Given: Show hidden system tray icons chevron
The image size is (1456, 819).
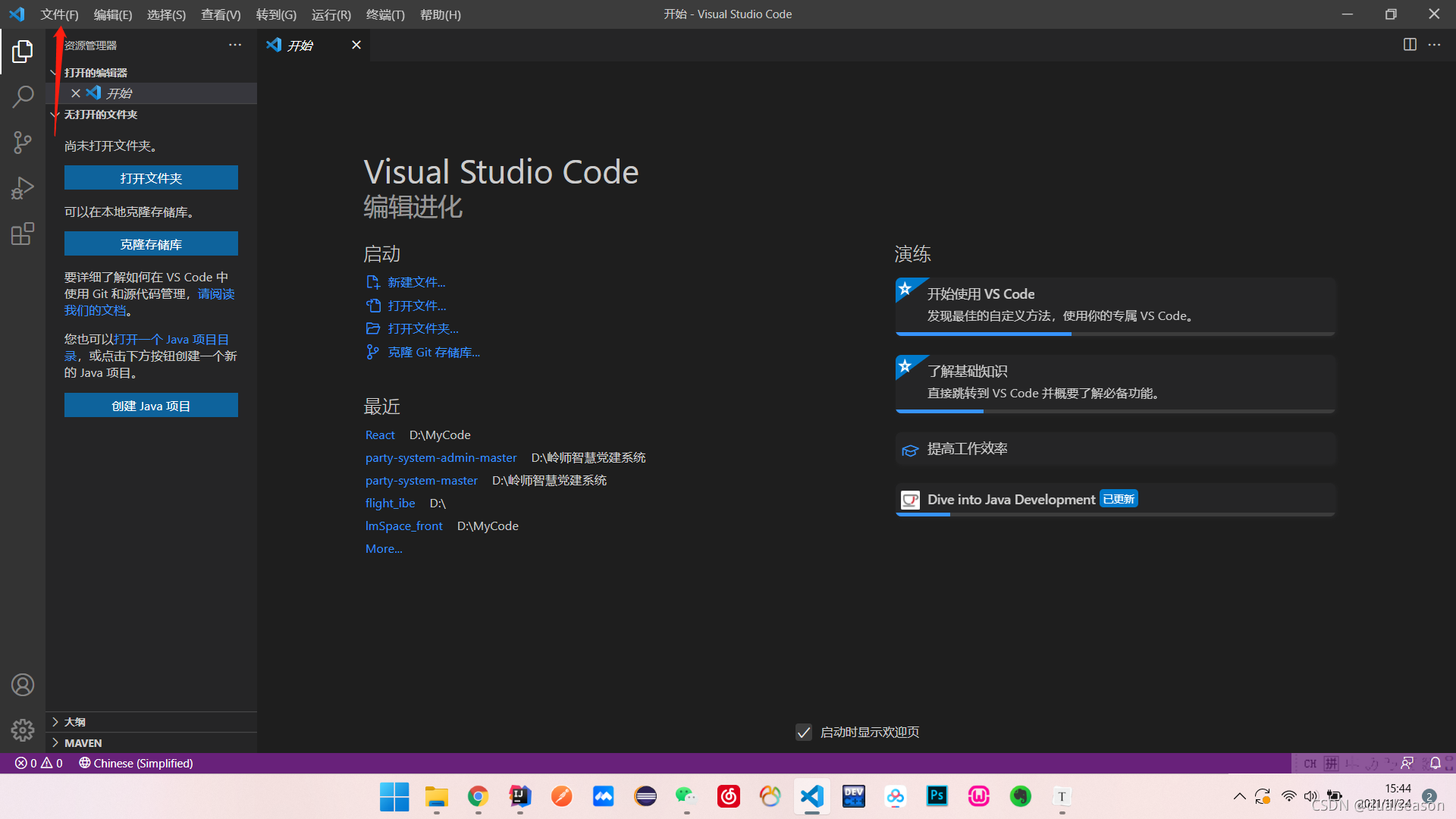Looking at the screenshot, I should [x=1239, y=796].
